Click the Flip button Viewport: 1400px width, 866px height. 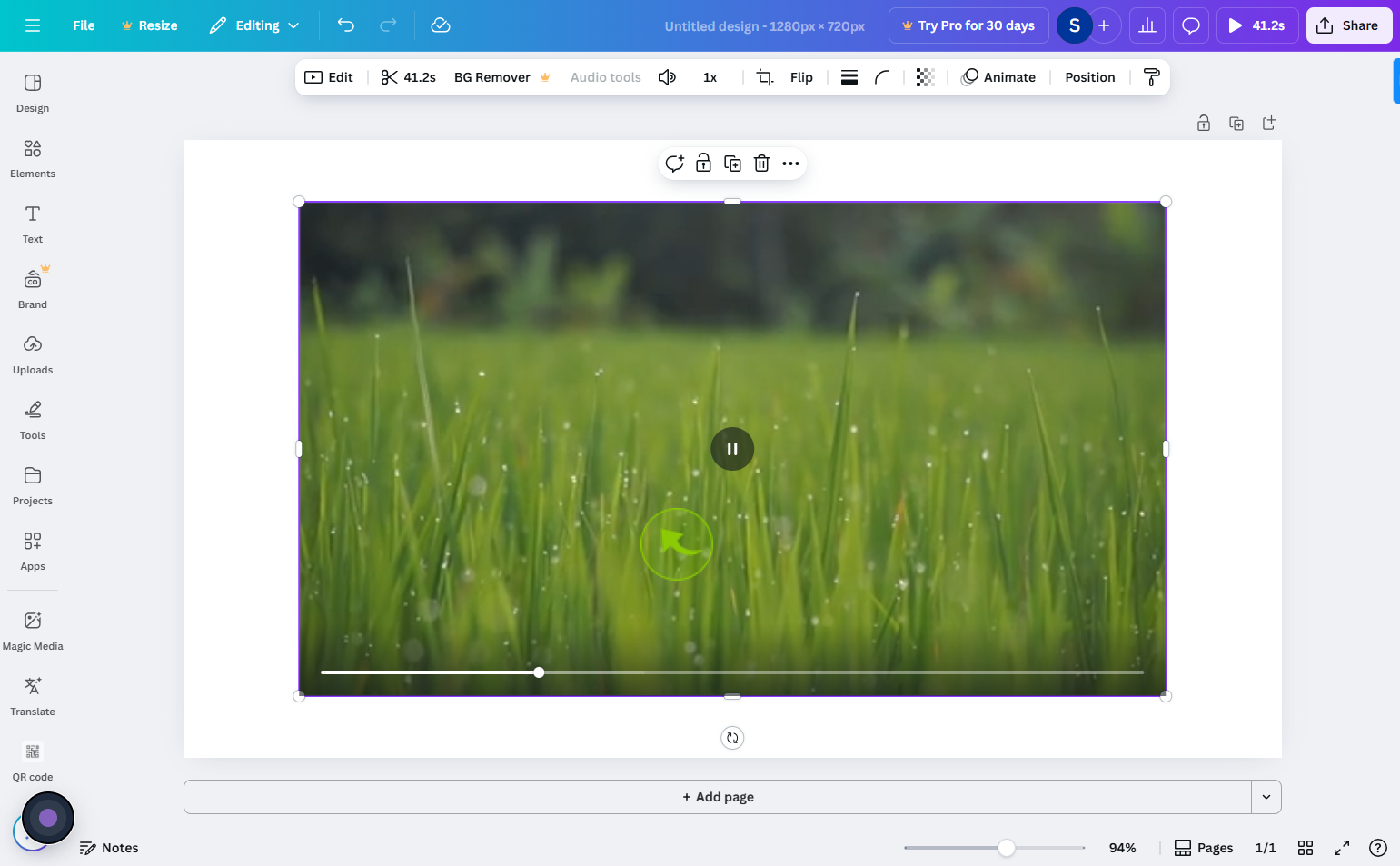pos(801,77)
